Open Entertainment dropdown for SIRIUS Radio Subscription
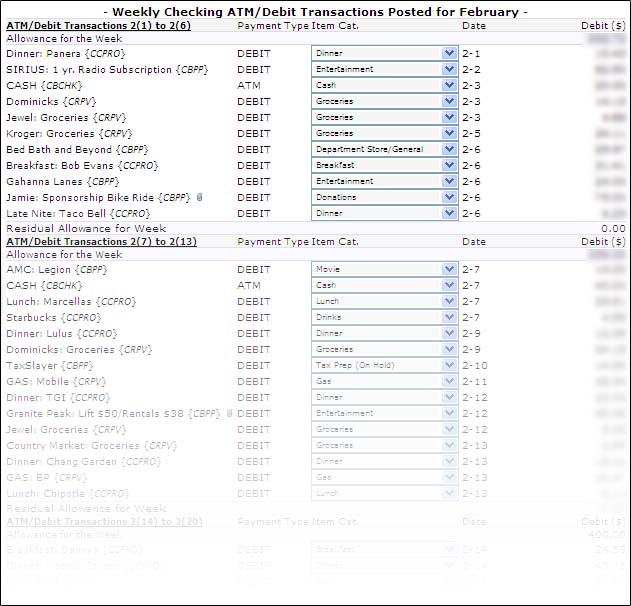Viewport: 631px width, 606px height. (x=384, y=69)
